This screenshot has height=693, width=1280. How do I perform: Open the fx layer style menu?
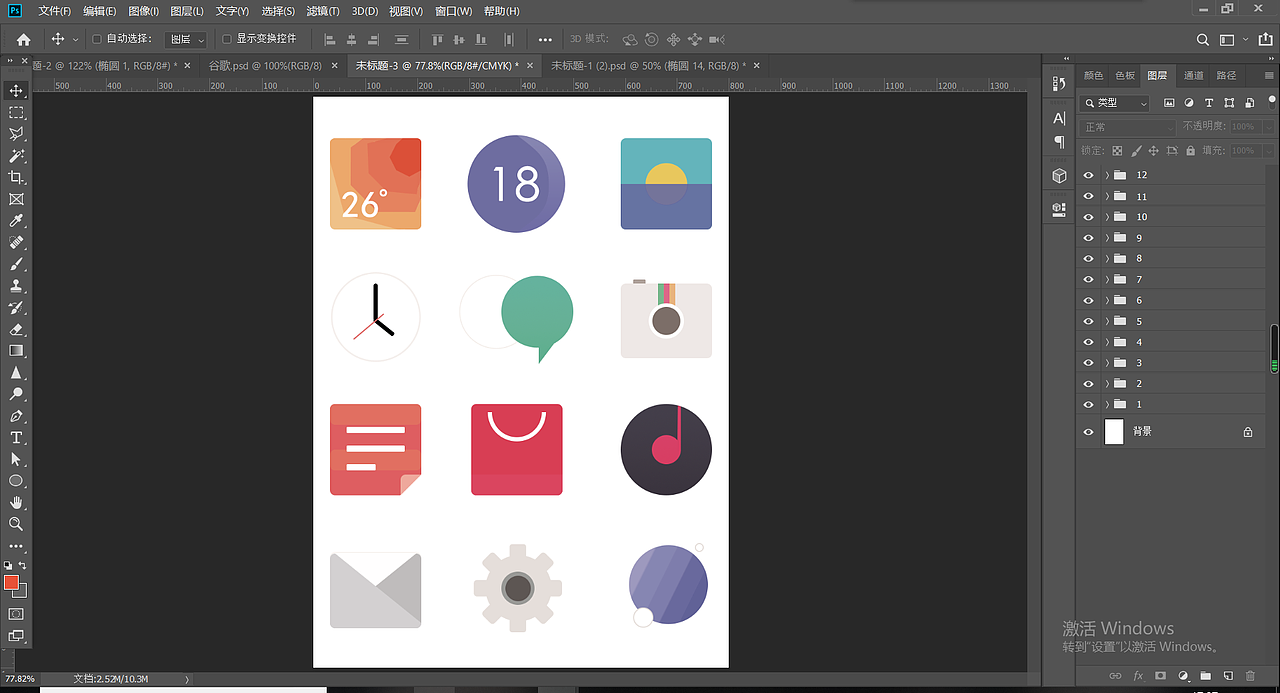tap(1138, 677)
